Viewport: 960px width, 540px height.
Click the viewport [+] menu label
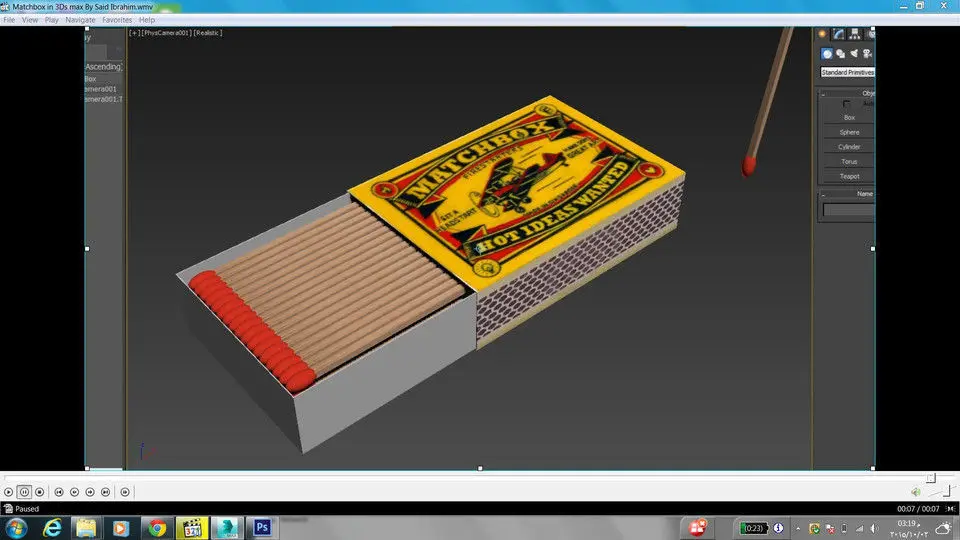pyautogui.click(x=133, y=33)
